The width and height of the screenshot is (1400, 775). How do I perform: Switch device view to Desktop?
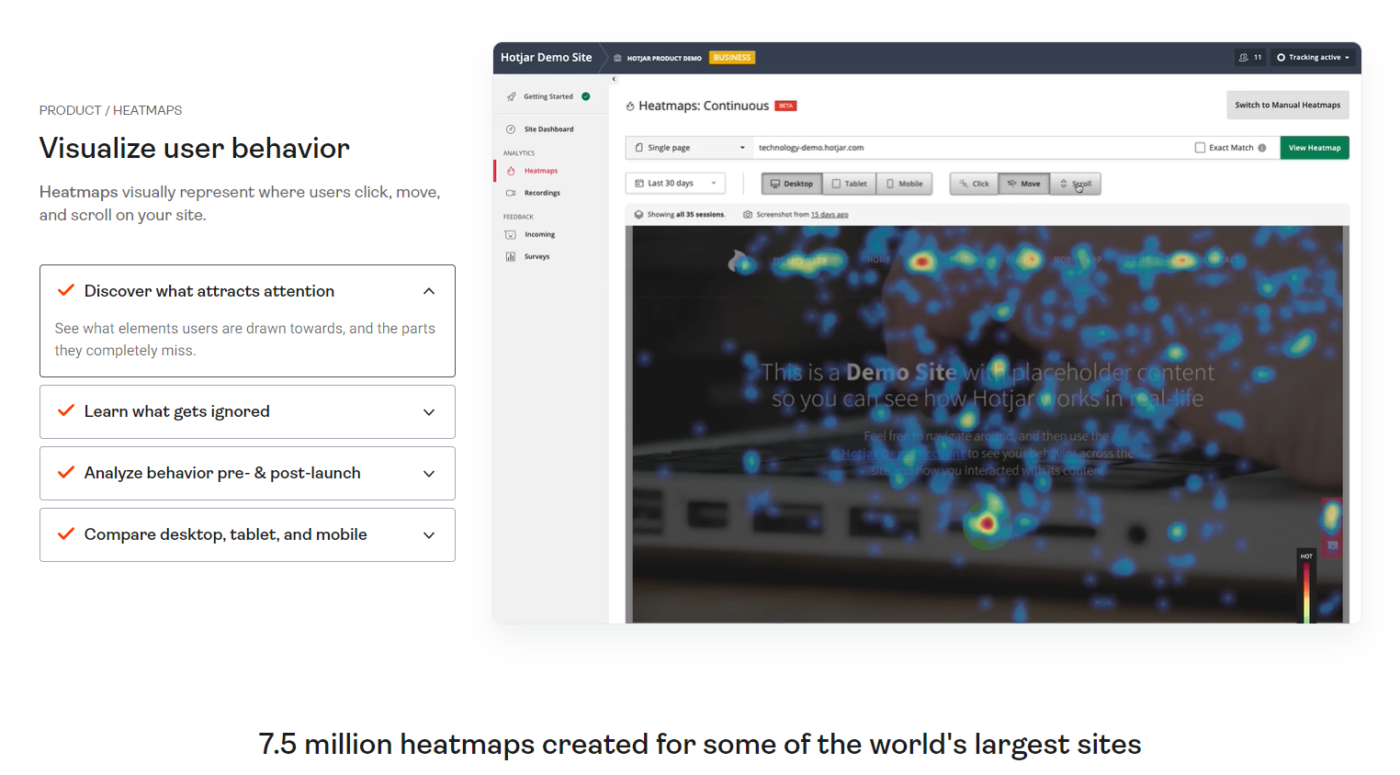tap(792, 184)
